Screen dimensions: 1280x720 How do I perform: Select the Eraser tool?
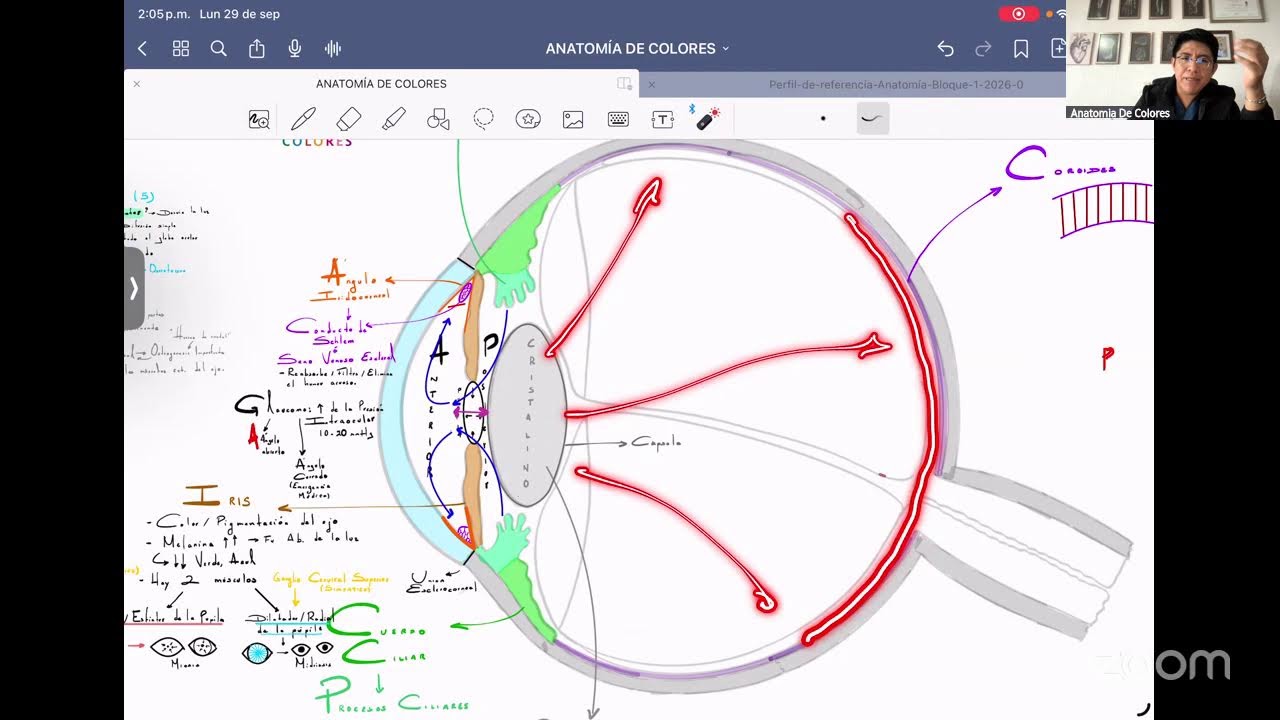tap(348, 120)
